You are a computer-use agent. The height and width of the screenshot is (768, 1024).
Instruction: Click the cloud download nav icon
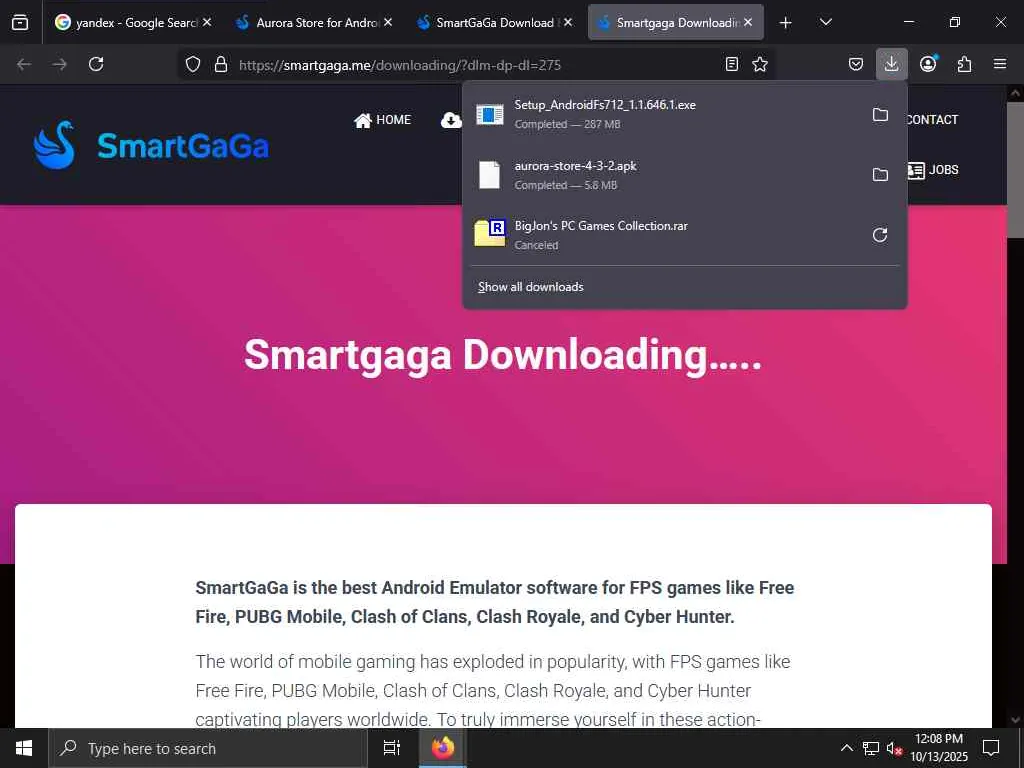(451, 120)
